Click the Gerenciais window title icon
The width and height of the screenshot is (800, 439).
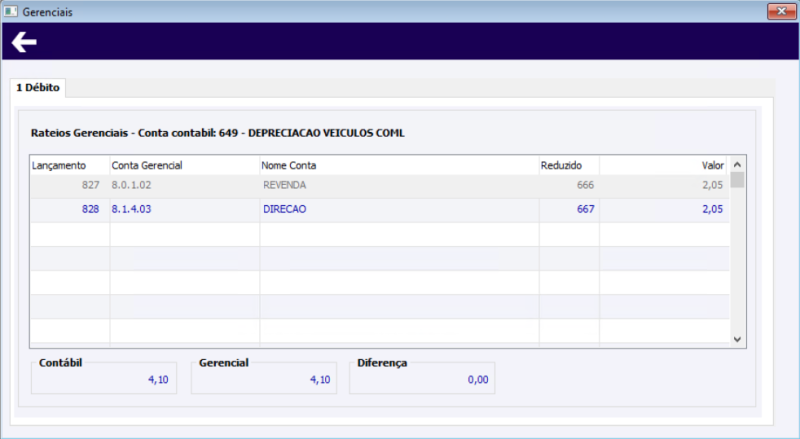10,11
